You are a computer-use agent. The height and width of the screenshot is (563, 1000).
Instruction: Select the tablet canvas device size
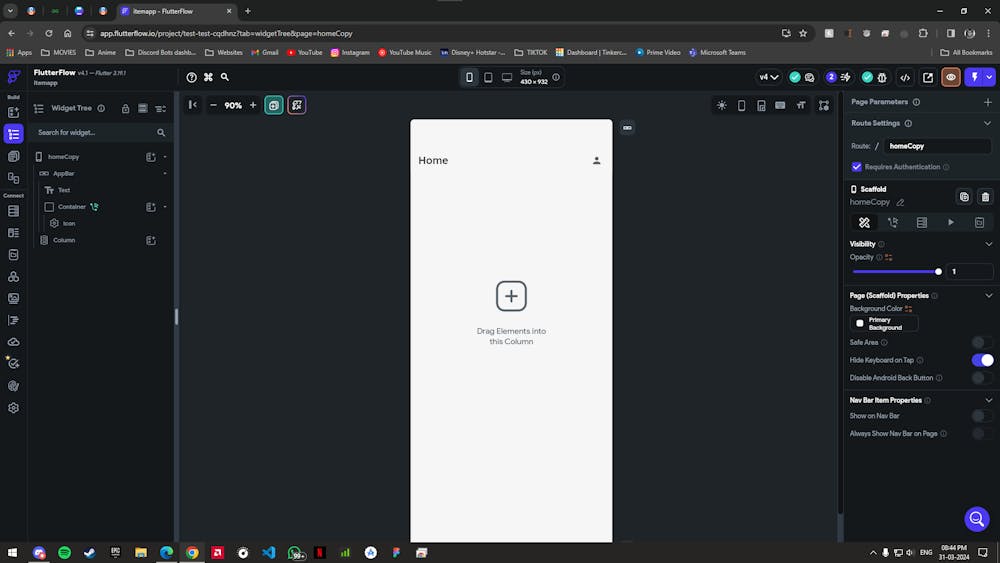click(488, 77)
